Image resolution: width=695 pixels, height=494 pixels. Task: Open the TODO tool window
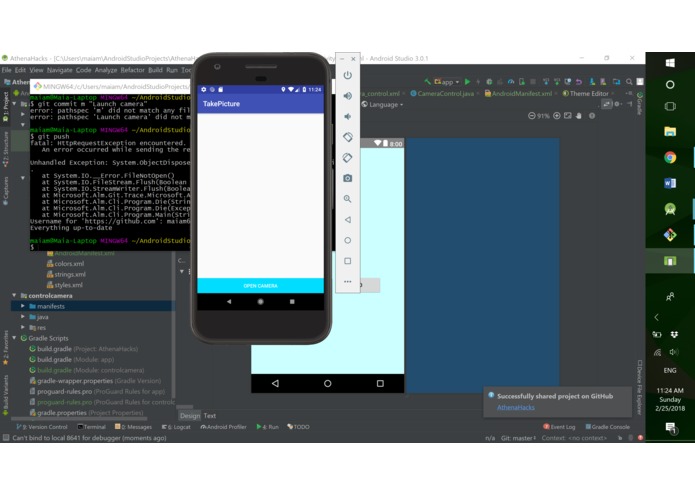coord(298,427)
